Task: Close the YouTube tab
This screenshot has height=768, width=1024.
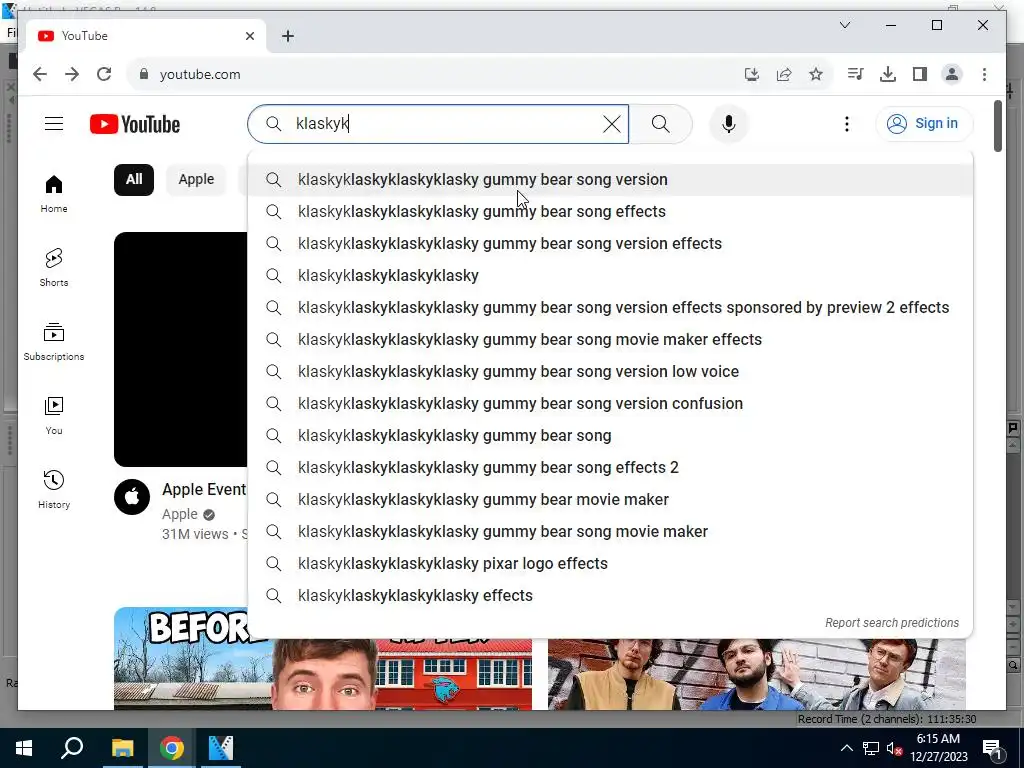Action: 249,36
